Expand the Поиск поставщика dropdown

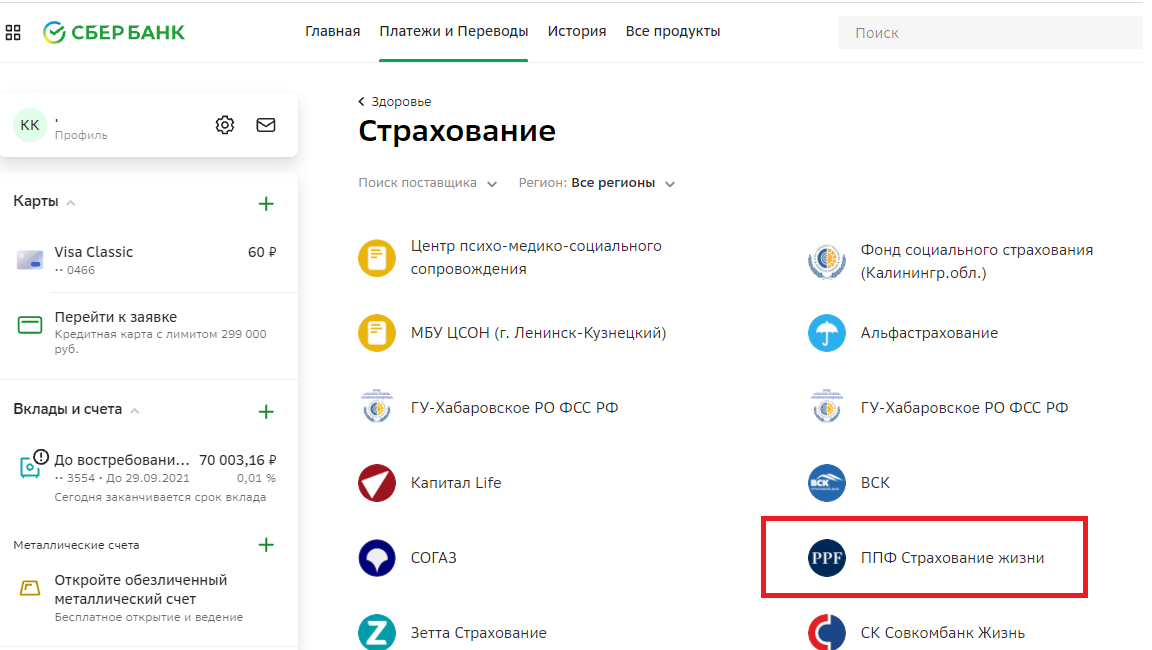pyautogui.click(x=428, y=183)
